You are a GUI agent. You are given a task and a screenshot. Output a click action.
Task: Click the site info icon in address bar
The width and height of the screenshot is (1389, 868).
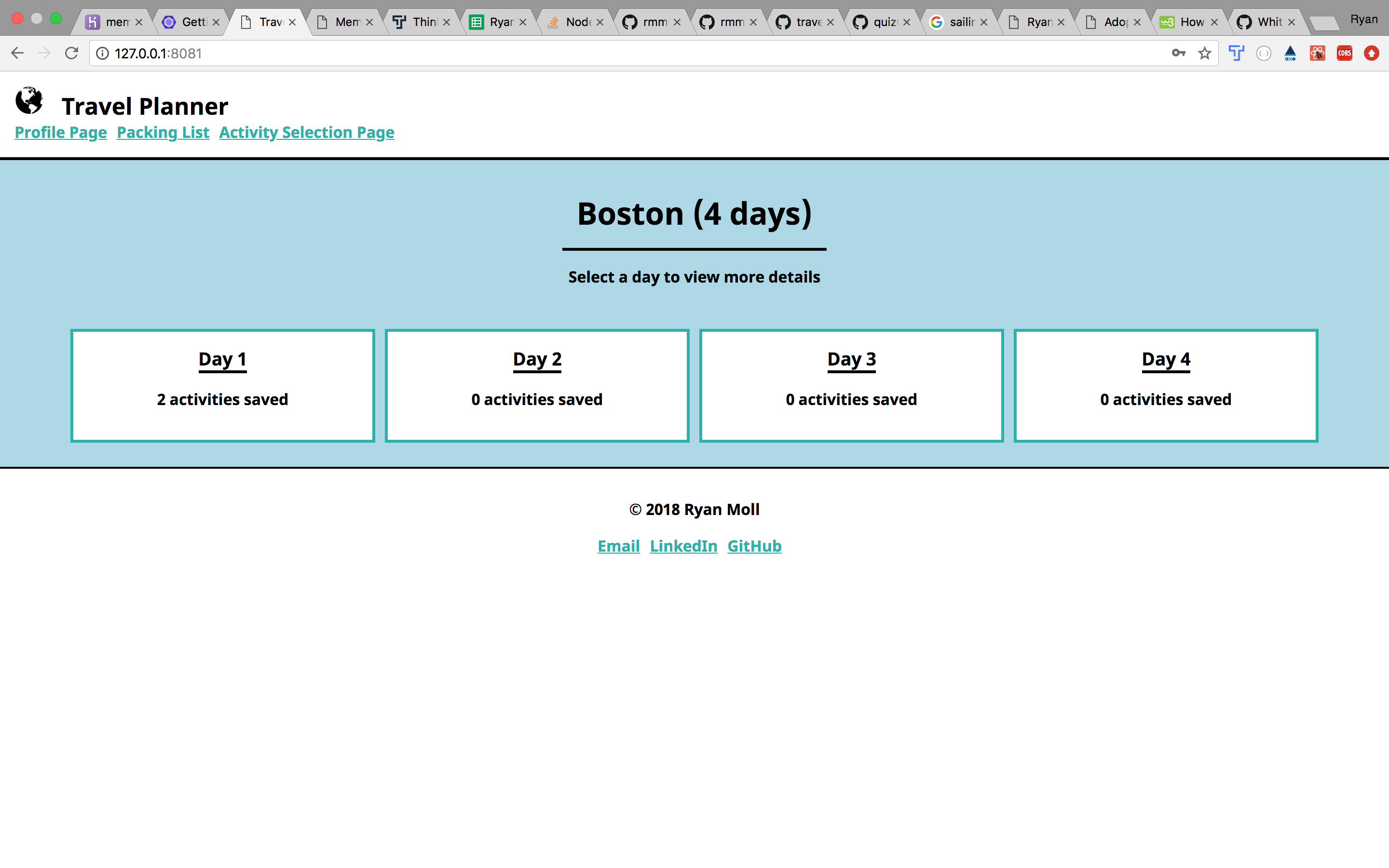click(x=102, y=54)
